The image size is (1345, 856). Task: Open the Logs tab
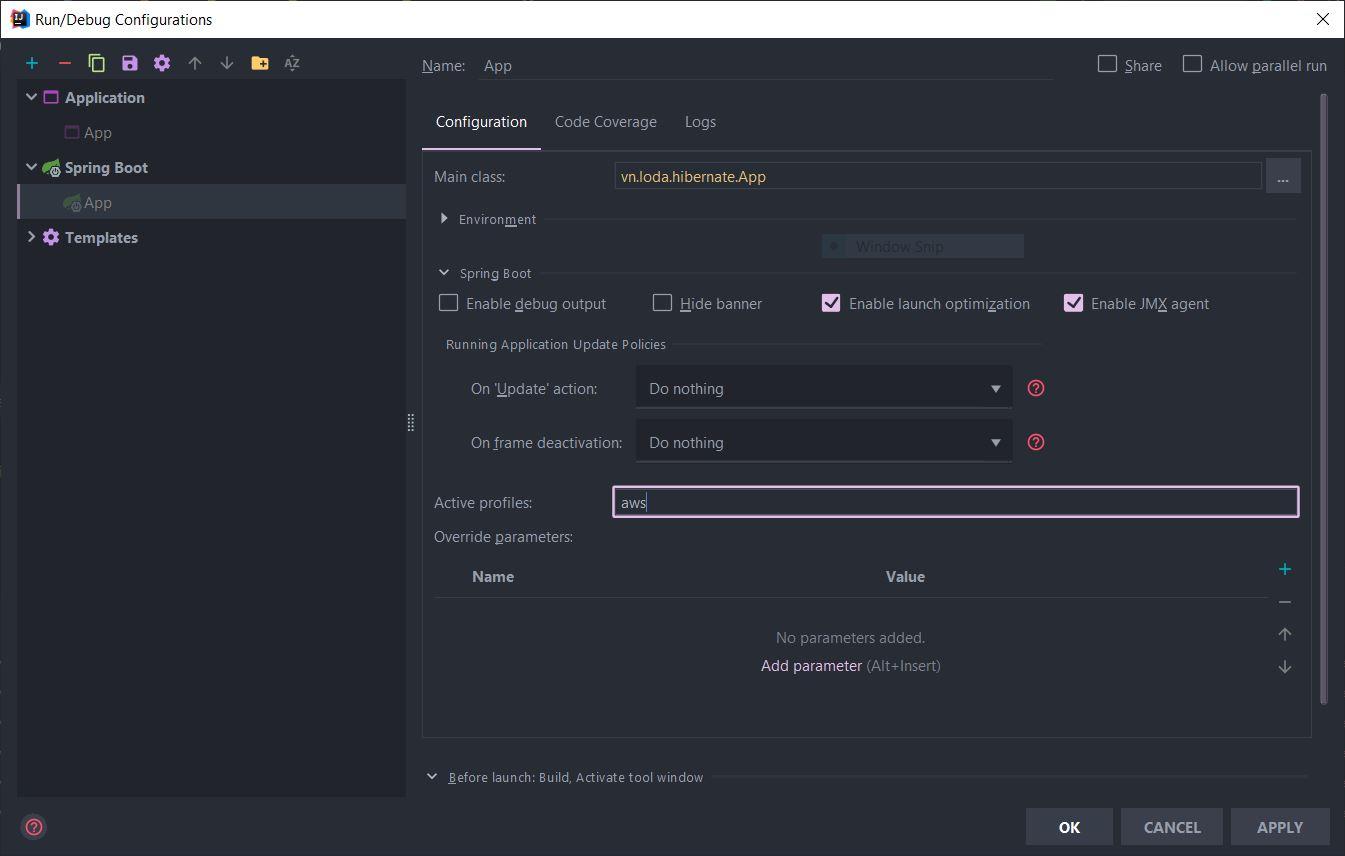pyautogui.click(x=700, y=122)
